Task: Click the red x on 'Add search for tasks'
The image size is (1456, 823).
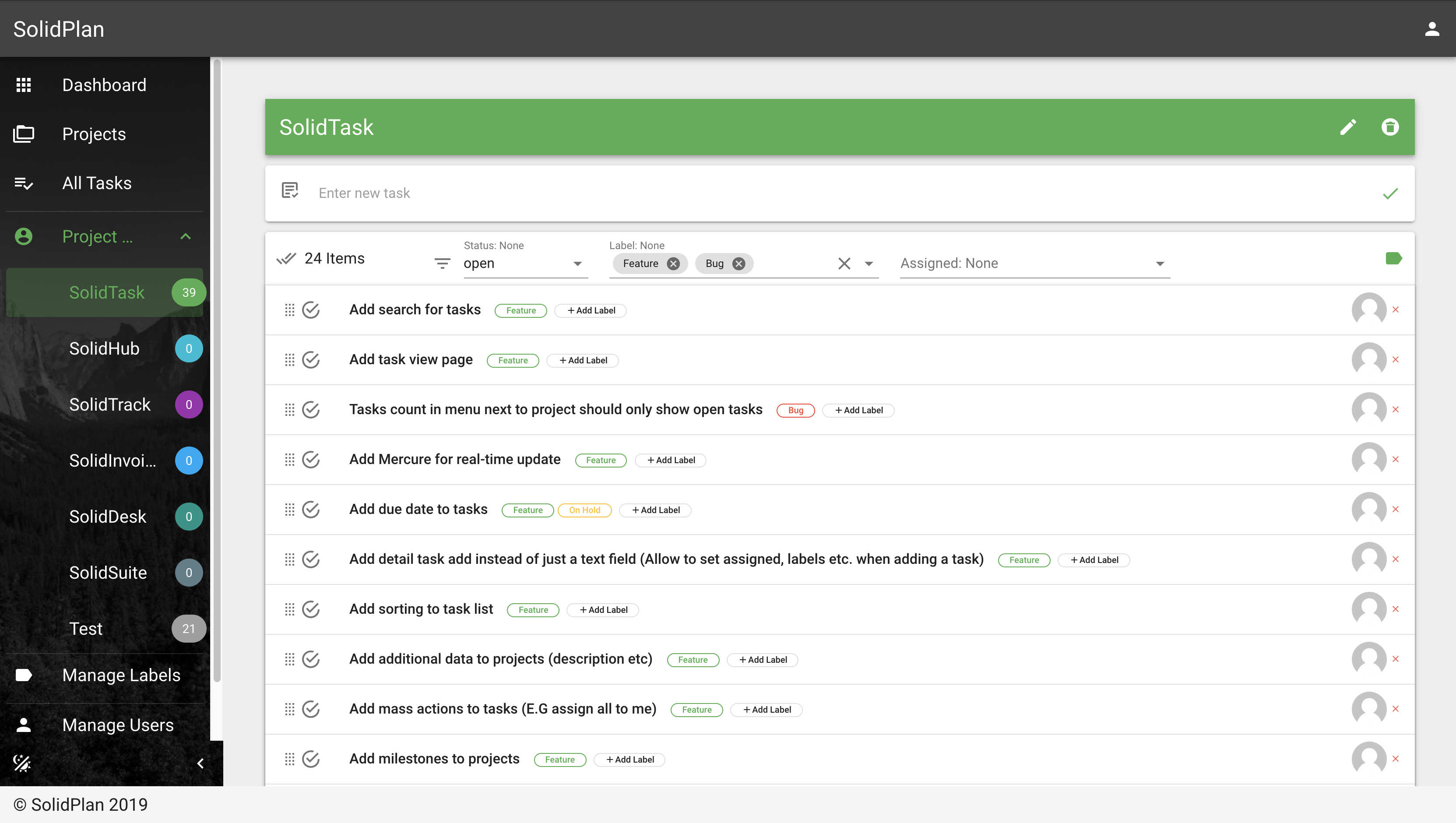Action: tap(1396, 310)
